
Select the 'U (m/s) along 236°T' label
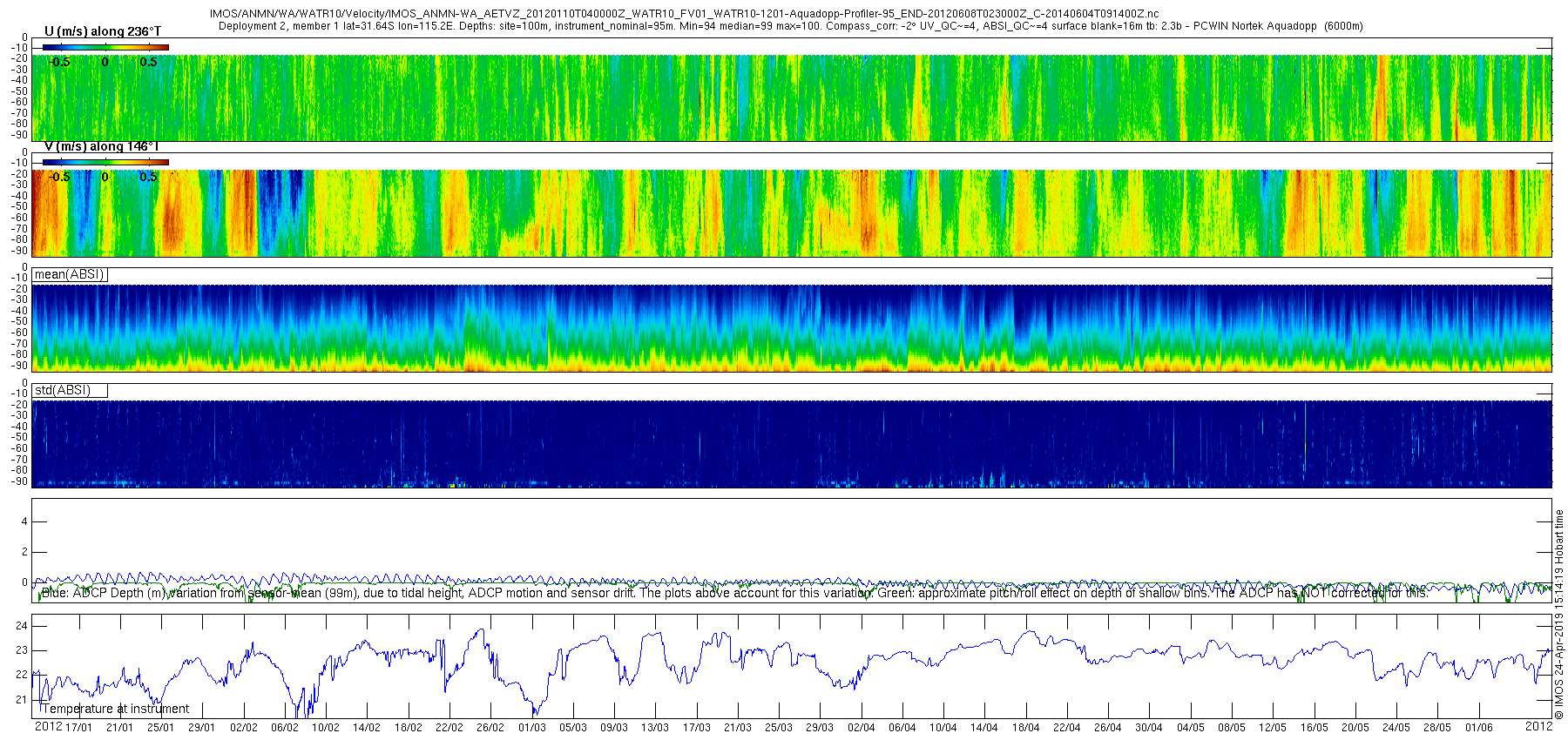tap(103, 31)
